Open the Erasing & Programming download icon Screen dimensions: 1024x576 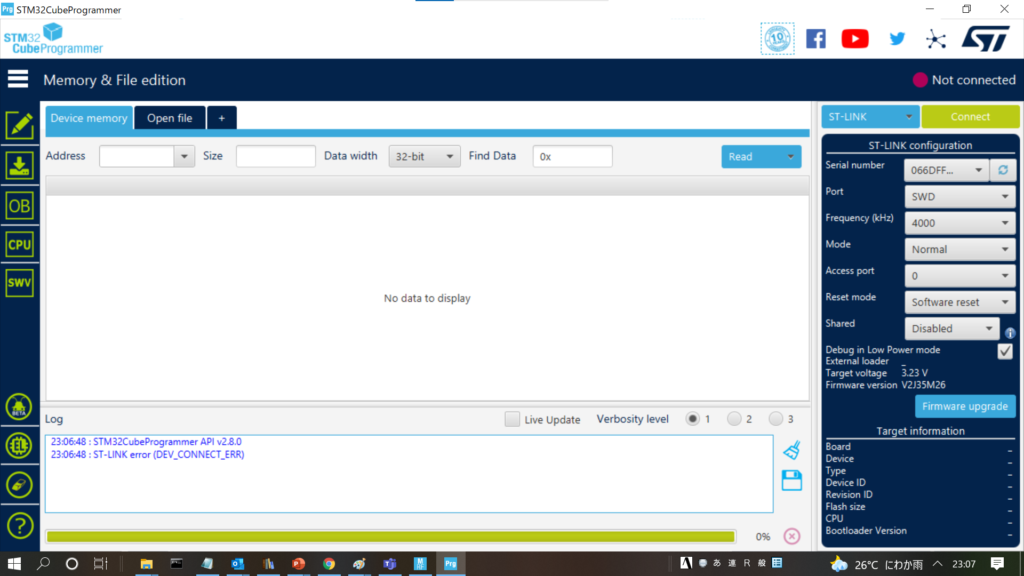point(19,166)
